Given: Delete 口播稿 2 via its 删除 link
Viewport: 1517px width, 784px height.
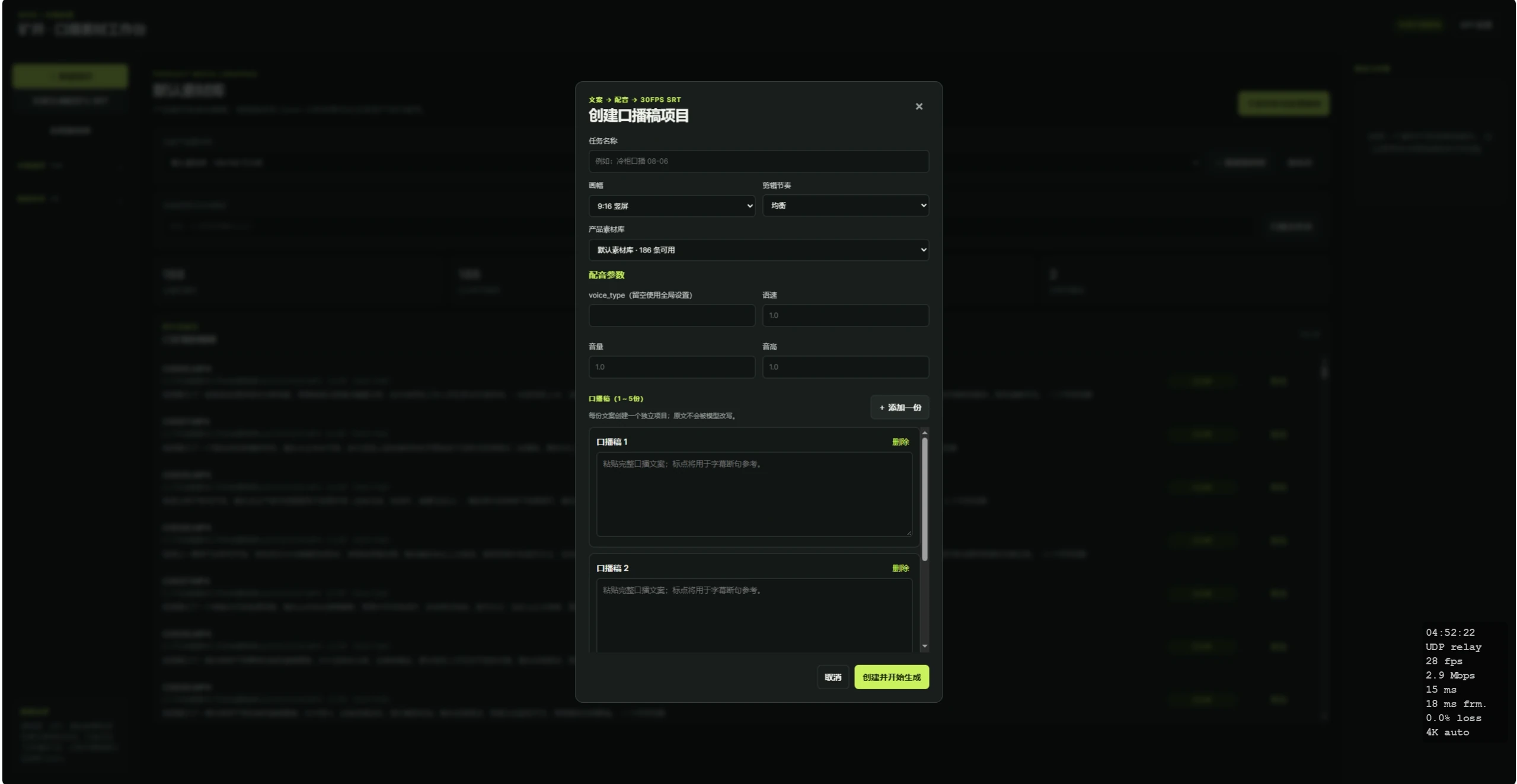Looking at the screenshot, I should click(900, 568).
